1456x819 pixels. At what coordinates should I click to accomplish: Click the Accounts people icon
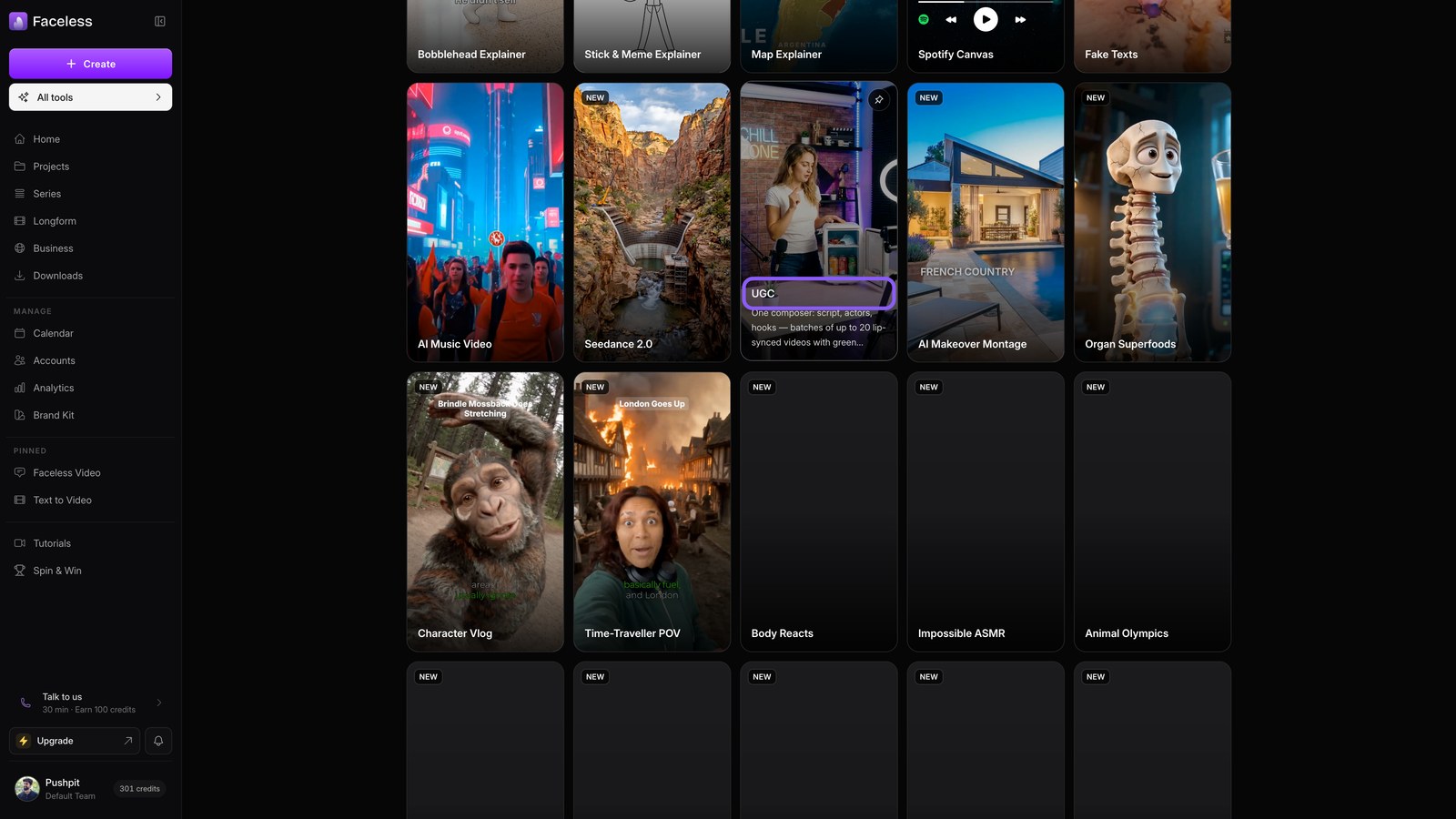point(20,360)
